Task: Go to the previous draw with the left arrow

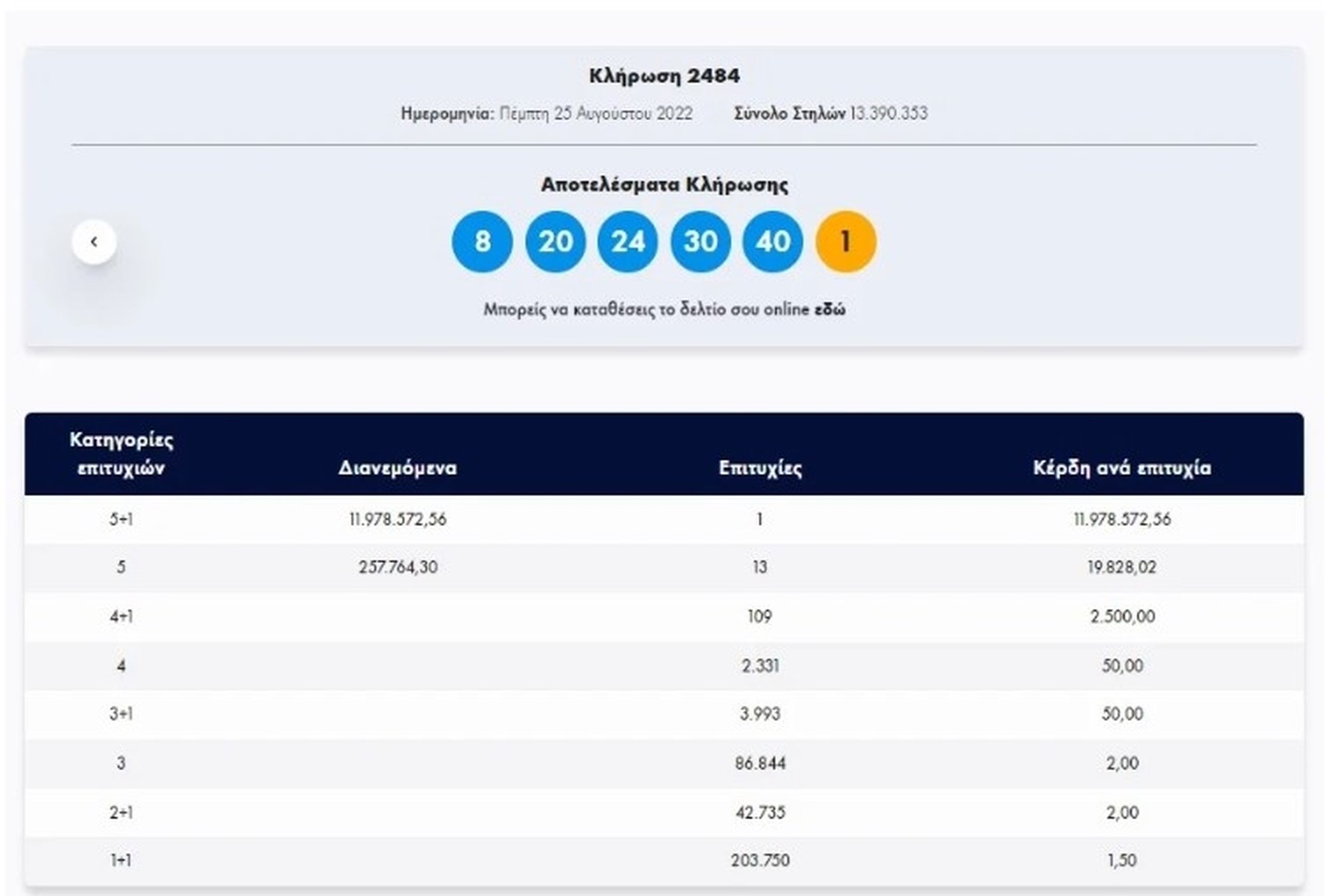Action: 94,241
